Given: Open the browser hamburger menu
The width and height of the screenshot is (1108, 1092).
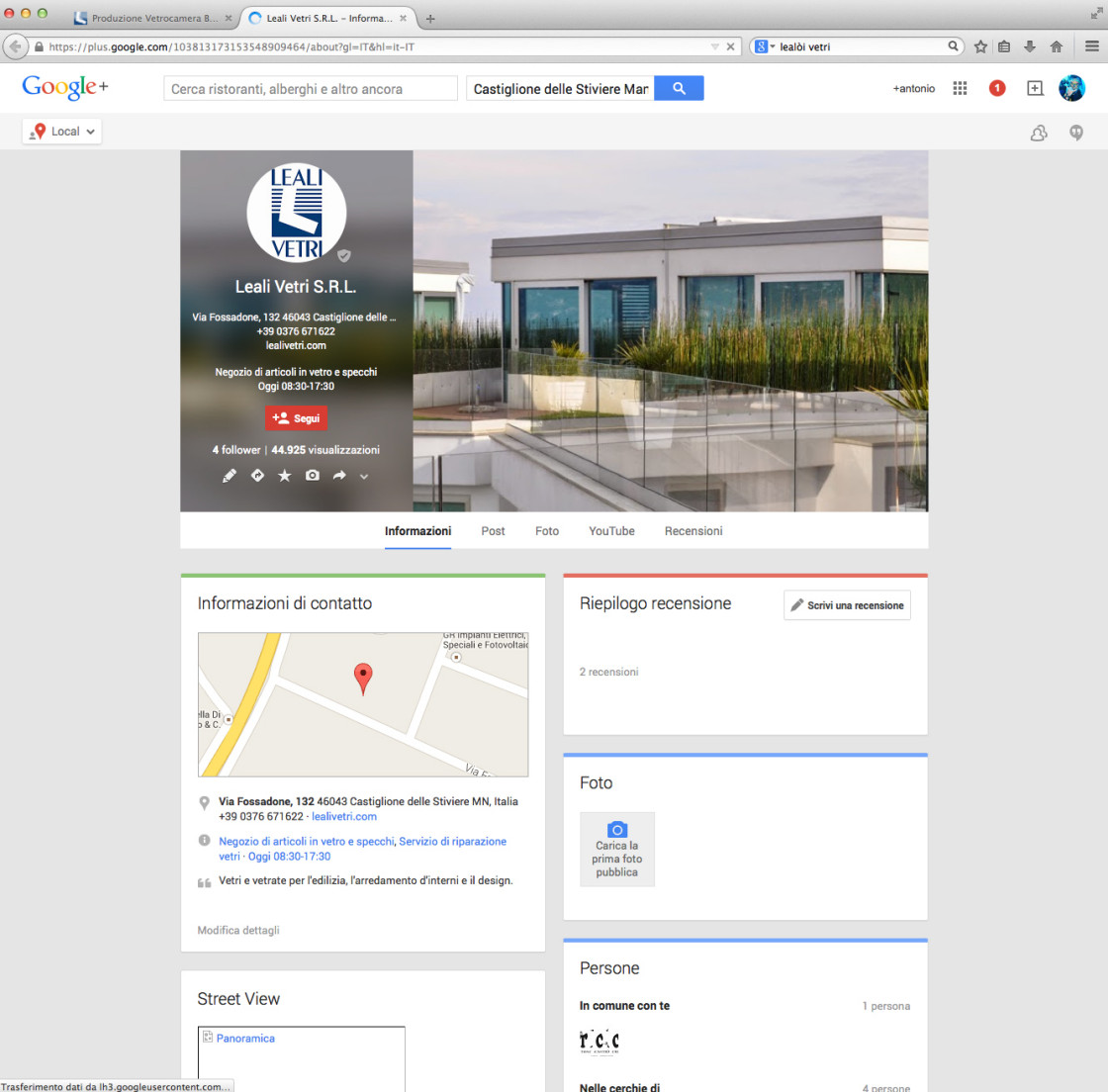Looking at the screenshot, I should (1091, 46).
